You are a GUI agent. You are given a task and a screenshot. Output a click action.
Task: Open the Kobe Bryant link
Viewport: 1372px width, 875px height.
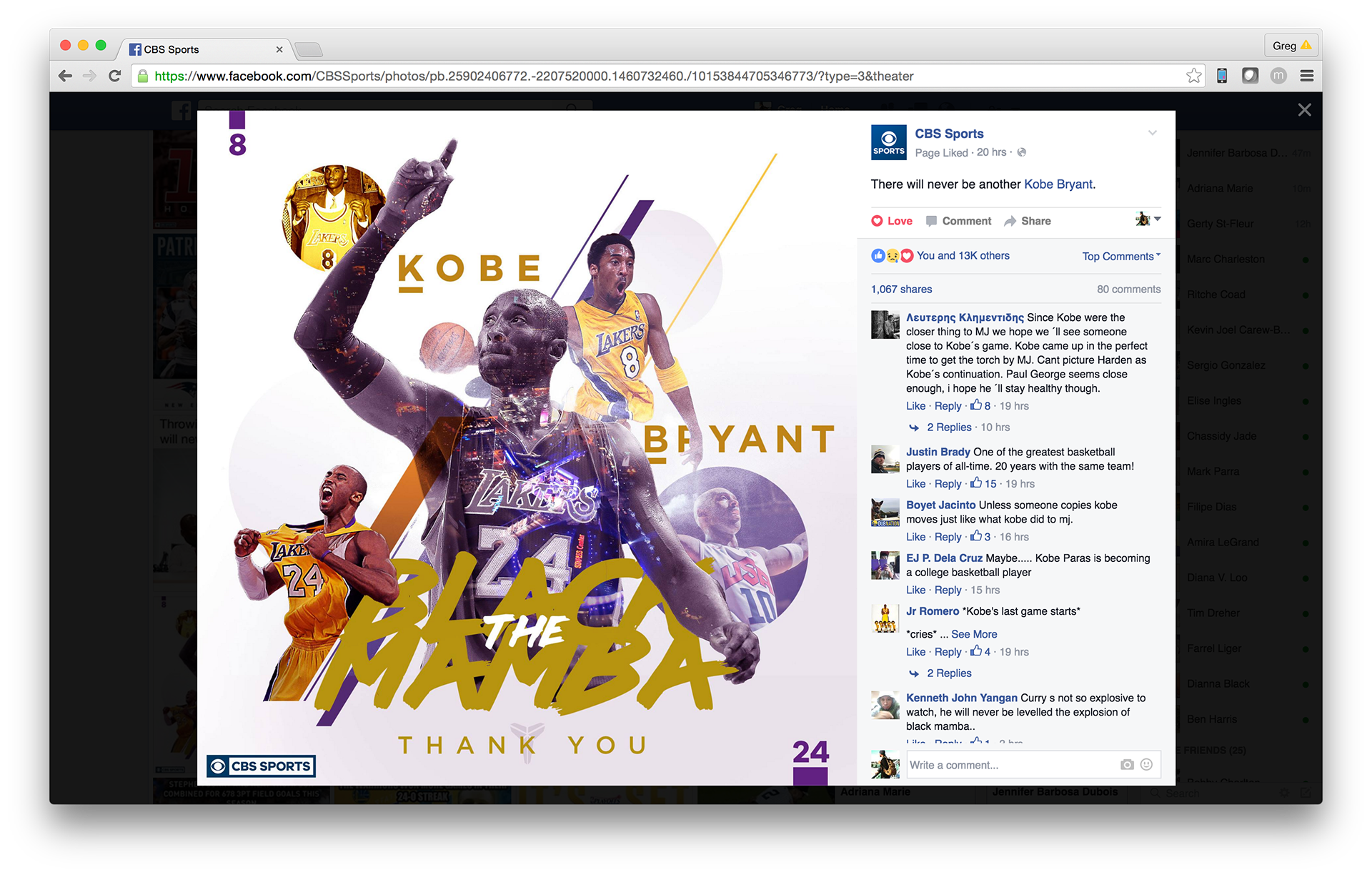click(1058, 184)
